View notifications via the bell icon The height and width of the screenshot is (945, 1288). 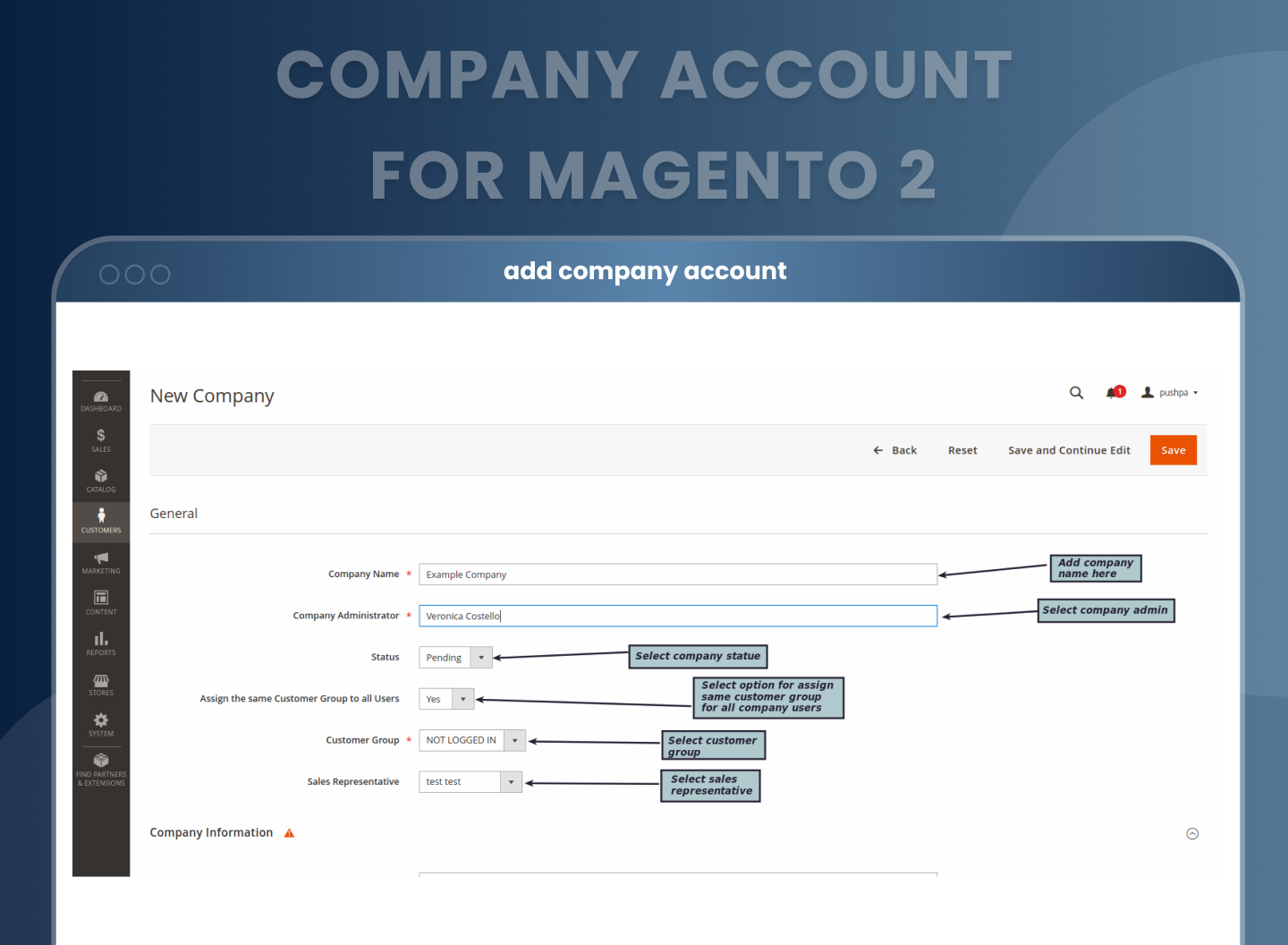1114,393
